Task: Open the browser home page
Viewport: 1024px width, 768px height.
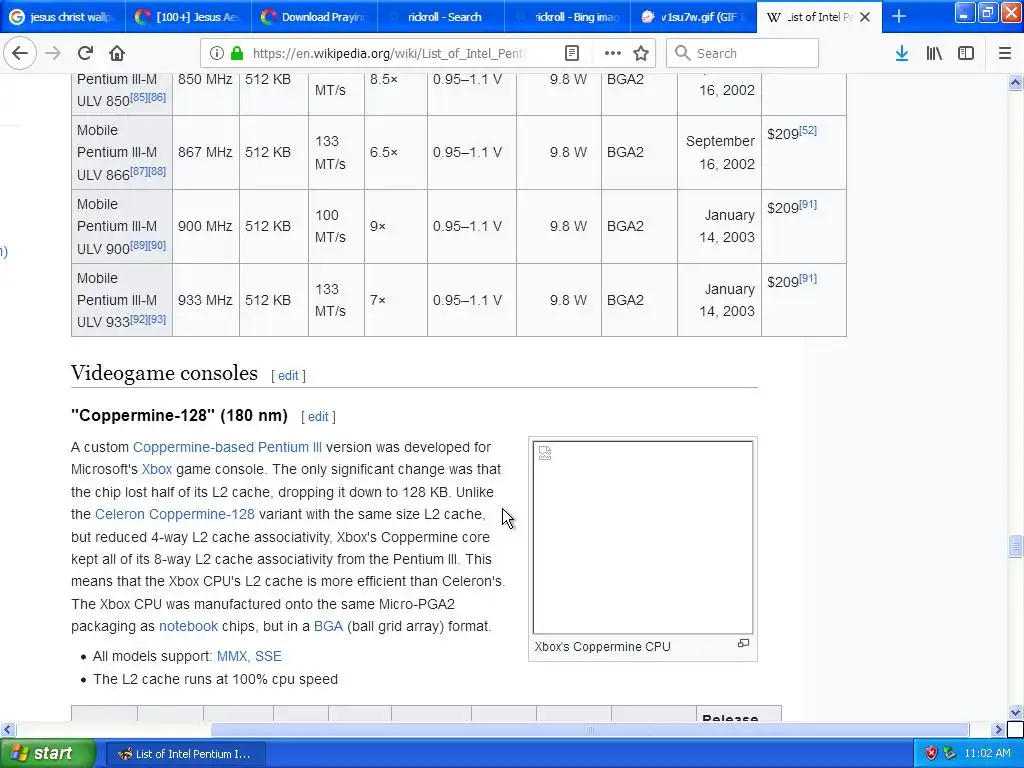Action: (x=117, y=54)
